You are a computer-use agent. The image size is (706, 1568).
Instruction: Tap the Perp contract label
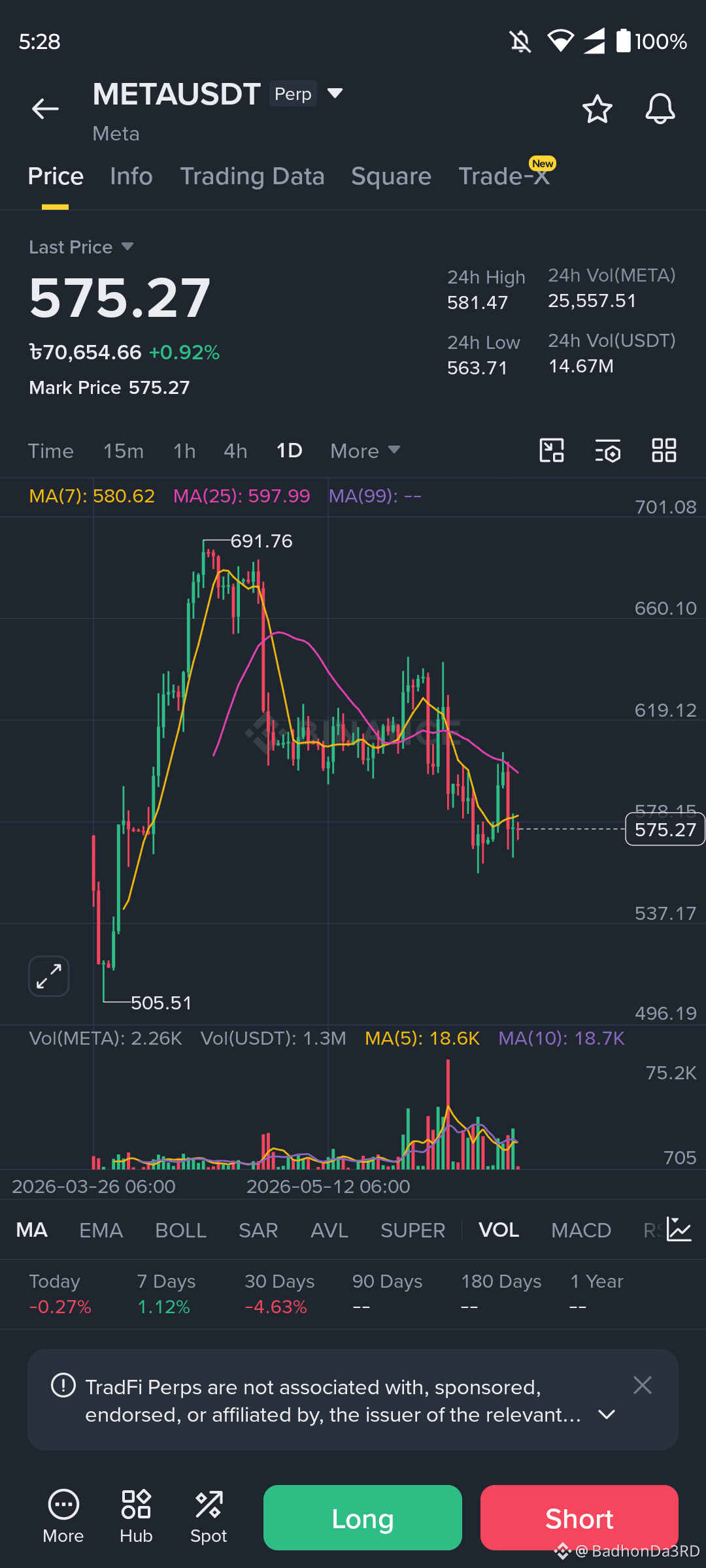tap(293, 94)
